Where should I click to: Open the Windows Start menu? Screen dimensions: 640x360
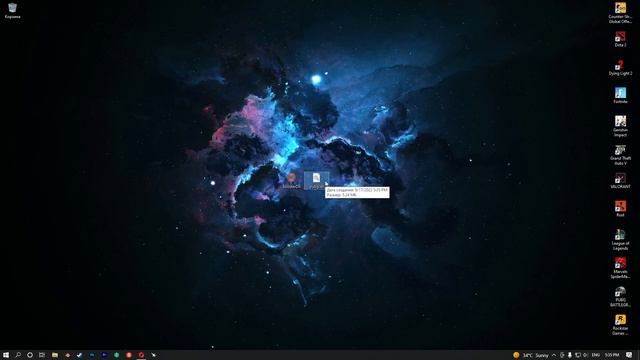(6, 355)
